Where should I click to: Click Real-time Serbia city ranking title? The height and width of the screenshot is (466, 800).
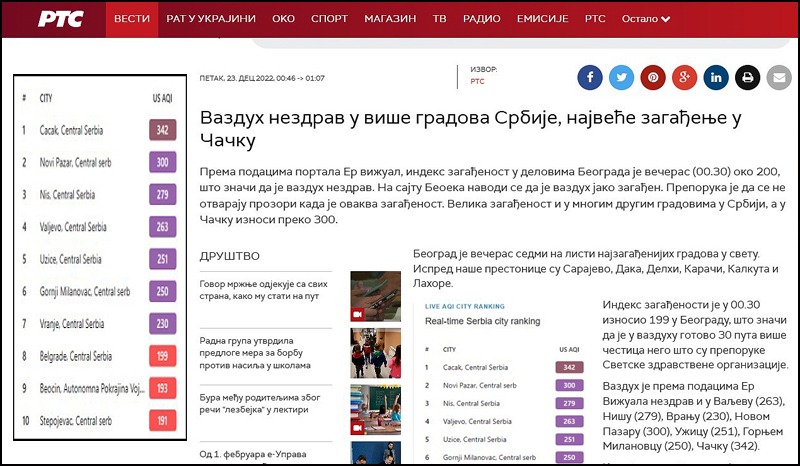[x=483, y=321]
